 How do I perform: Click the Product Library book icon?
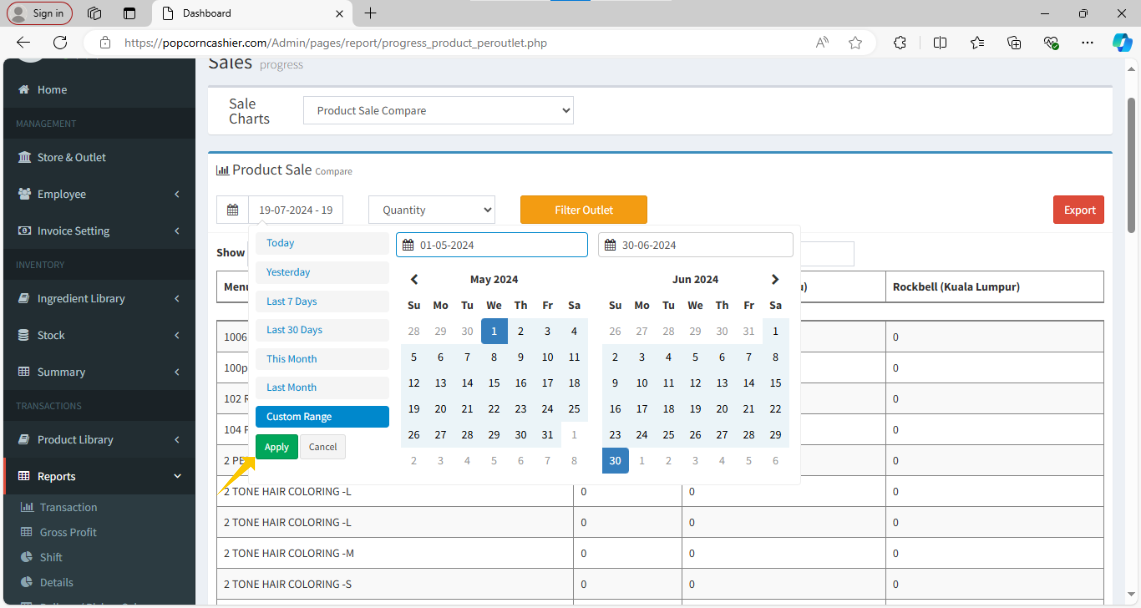coord(24,439)
